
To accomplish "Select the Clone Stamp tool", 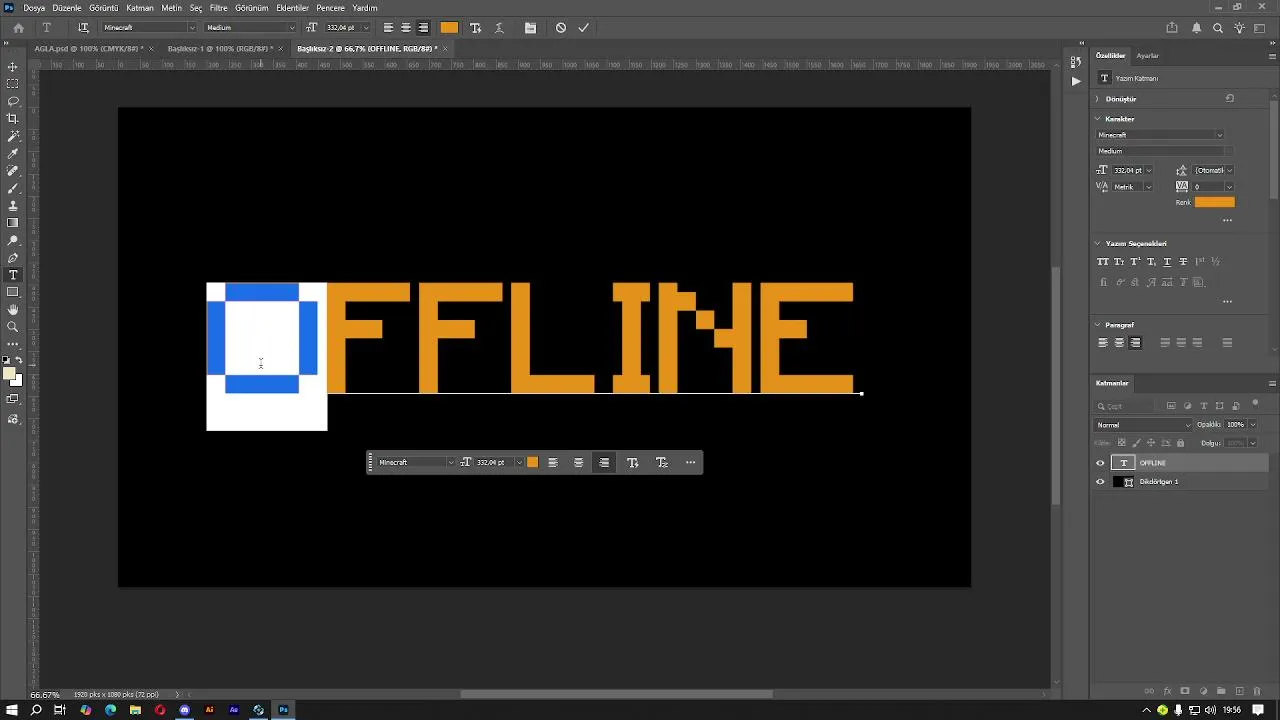I will (13, 205).
